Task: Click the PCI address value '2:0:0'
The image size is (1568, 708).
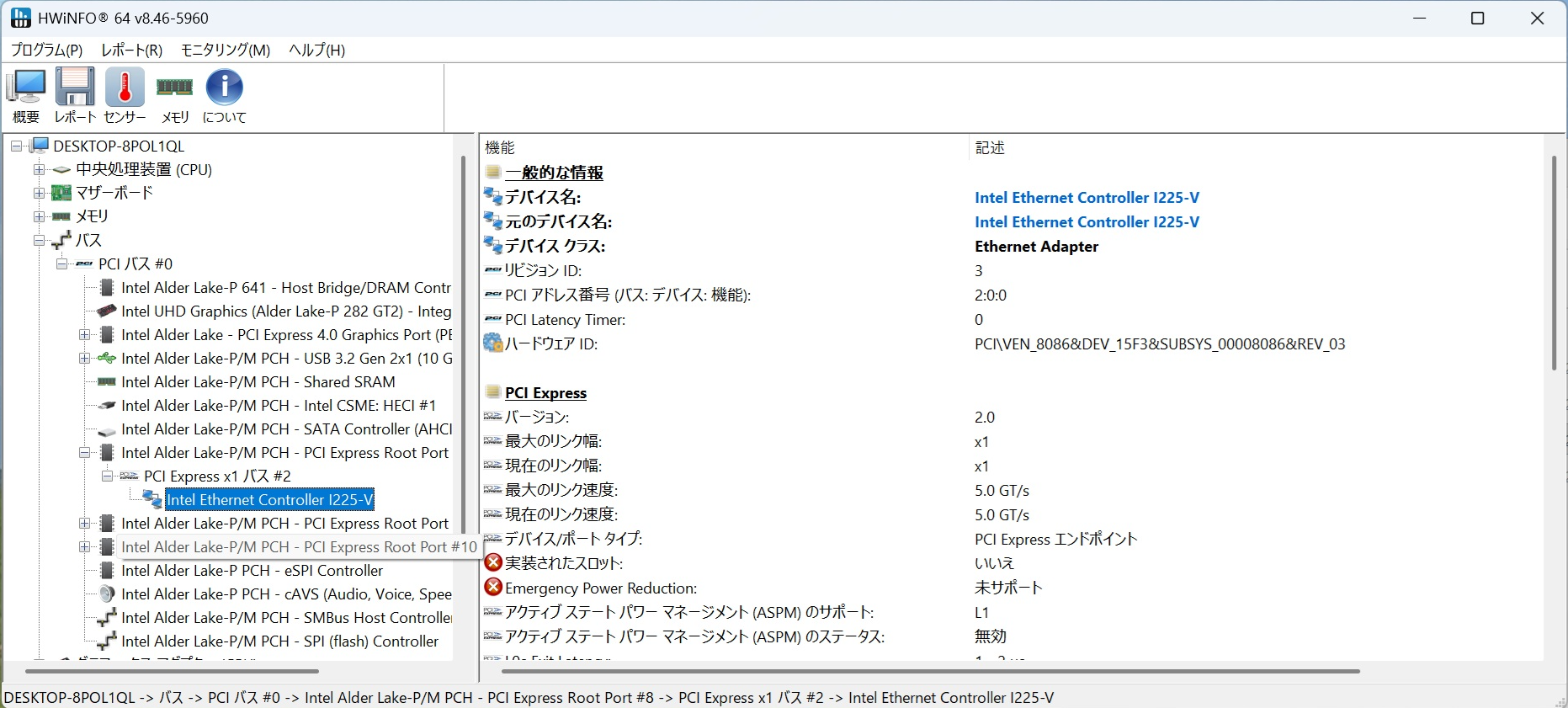Action: point(991,295)
